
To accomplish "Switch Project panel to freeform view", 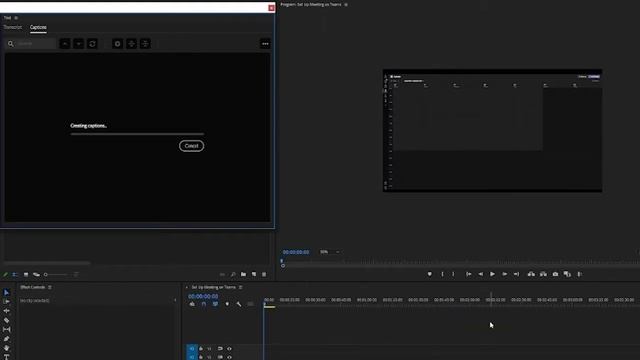I will pos(36,275).
